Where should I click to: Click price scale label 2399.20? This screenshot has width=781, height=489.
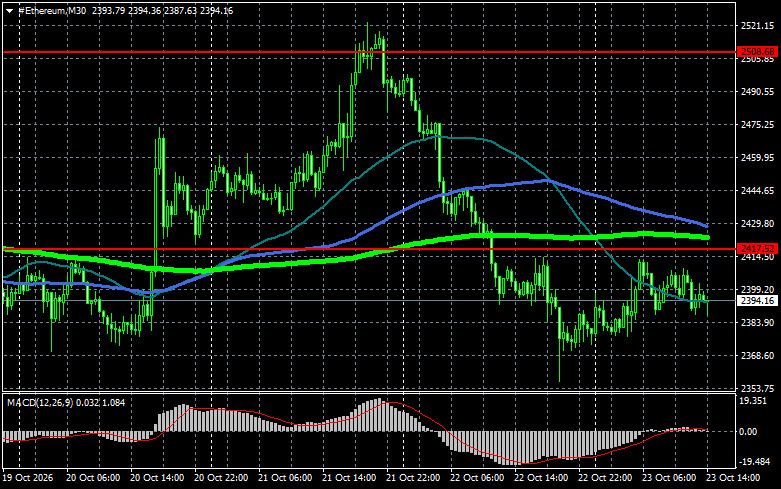point(757,290)
